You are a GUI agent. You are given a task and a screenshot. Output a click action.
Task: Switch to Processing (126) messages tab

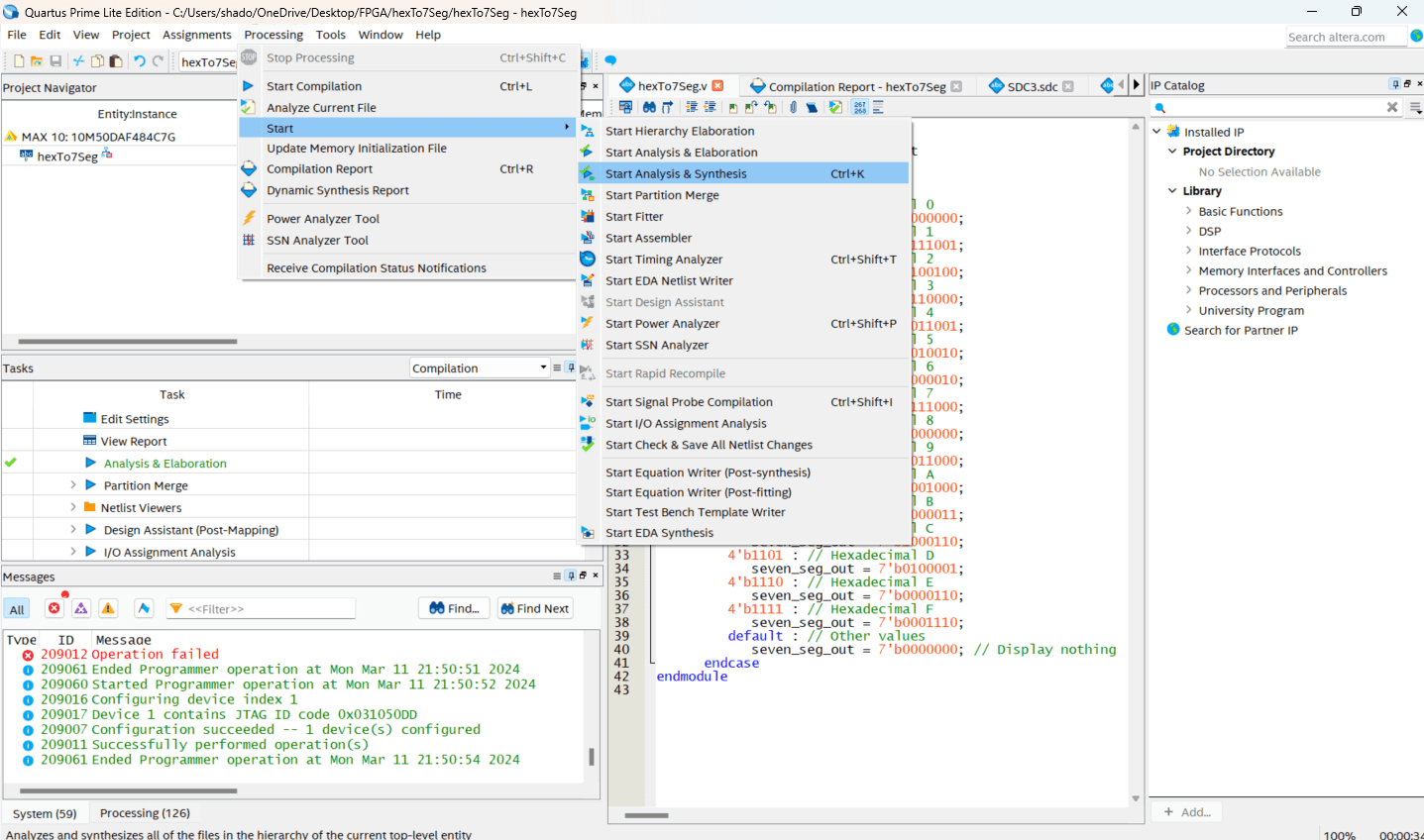tap(145, 813)
